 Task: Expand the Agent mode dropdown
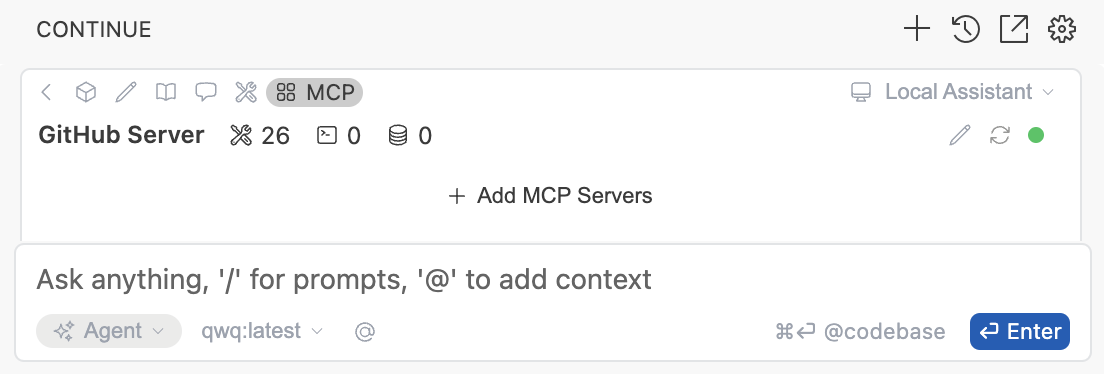click(108, 331)
